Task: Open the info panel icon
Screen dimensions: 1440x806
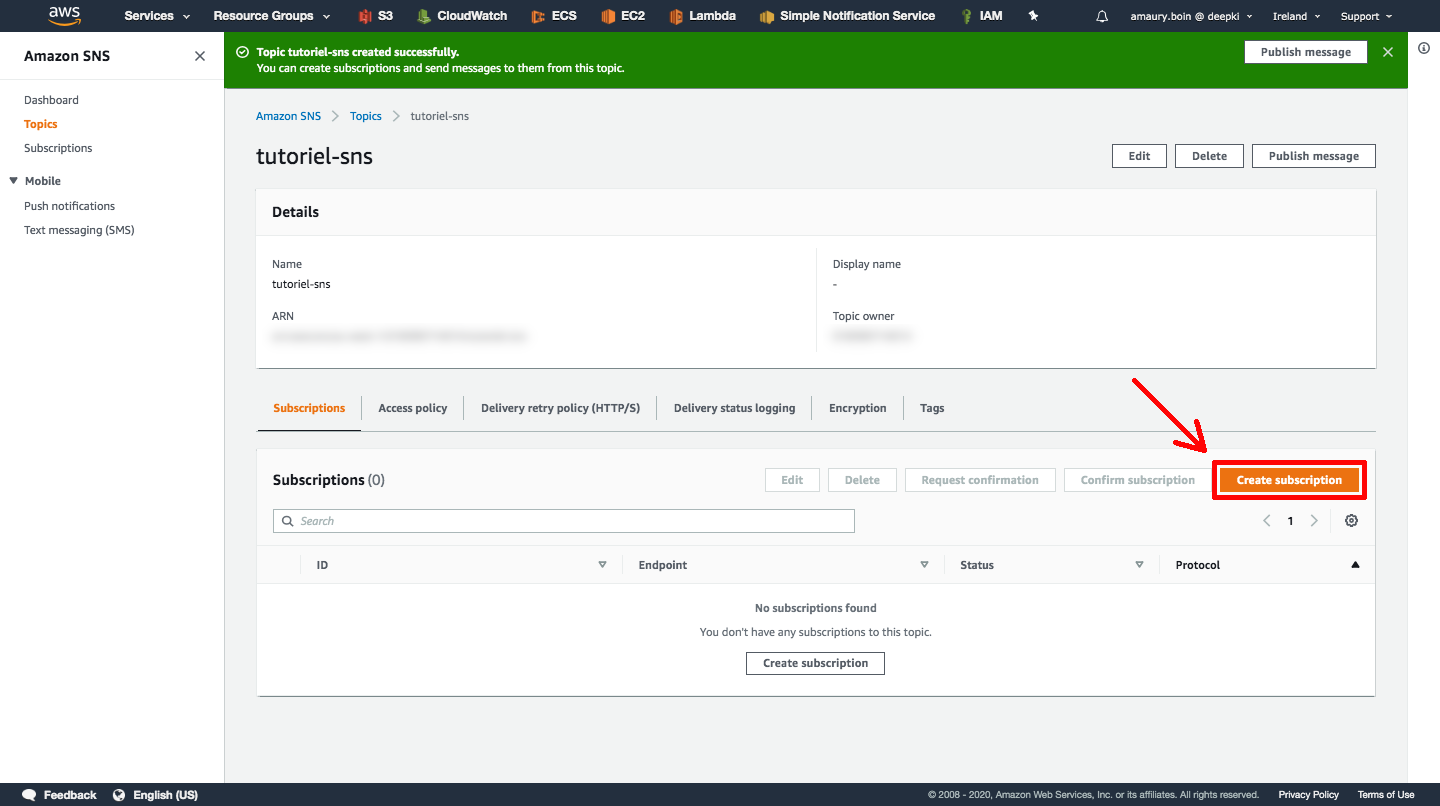Action: pyautogui.click(x=1424, y=48)
